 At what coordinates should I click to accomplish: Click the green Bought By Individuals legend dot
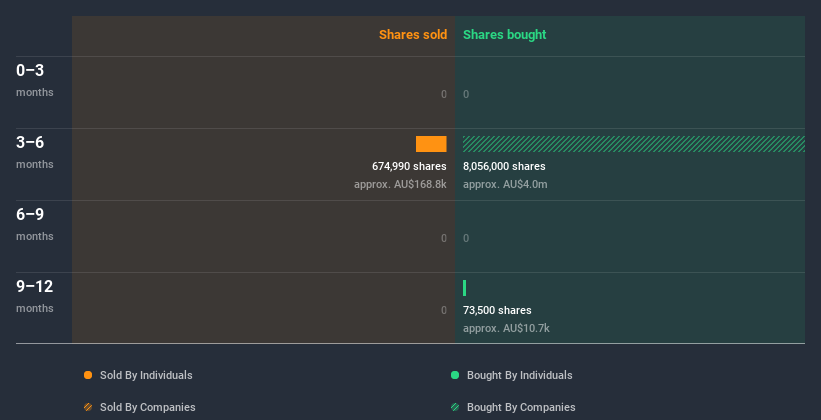[x=455, y=375]
